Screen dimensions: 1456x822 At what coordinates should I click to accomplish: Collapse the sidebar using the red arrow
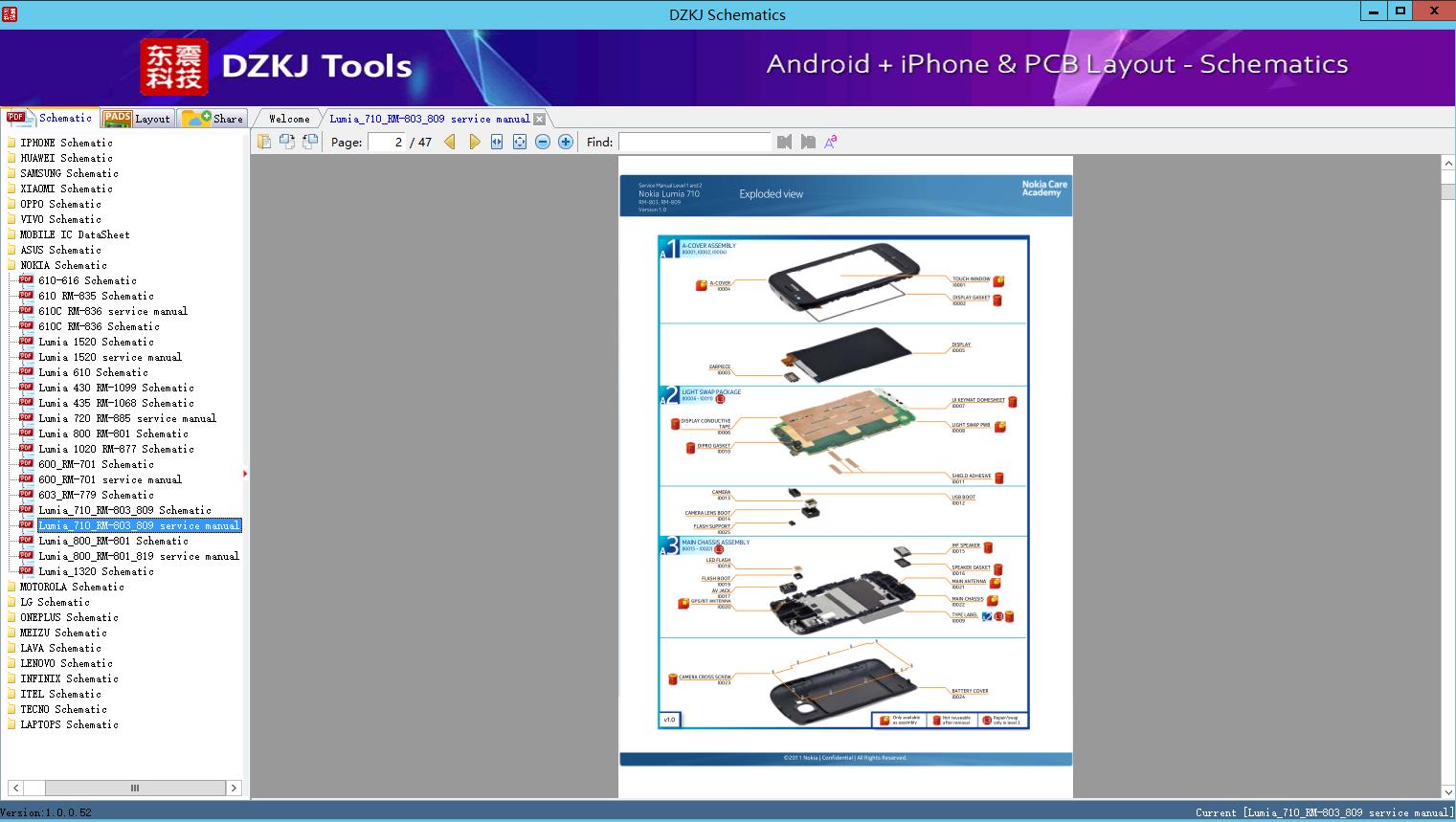(245, 474)
